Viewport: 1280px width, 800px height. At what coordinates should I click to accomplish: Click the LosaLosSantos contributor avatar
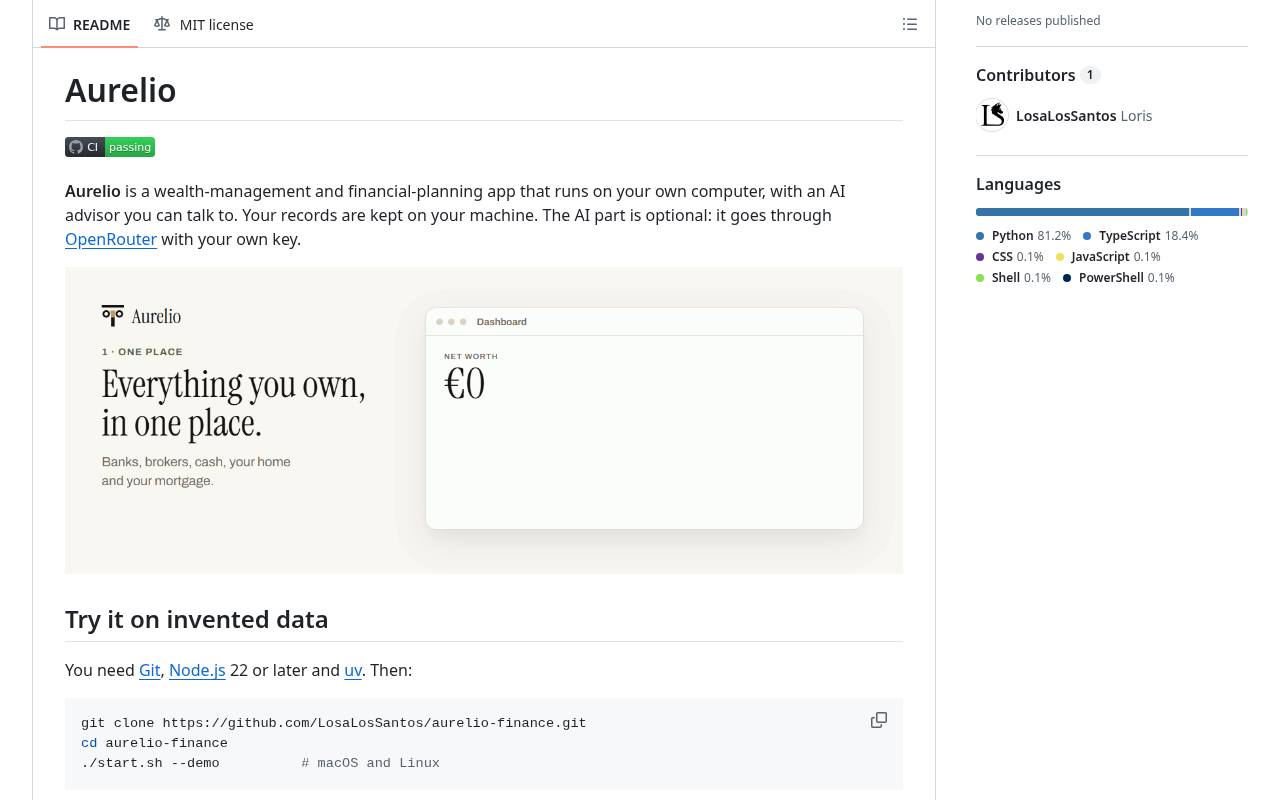coord(992,115)
